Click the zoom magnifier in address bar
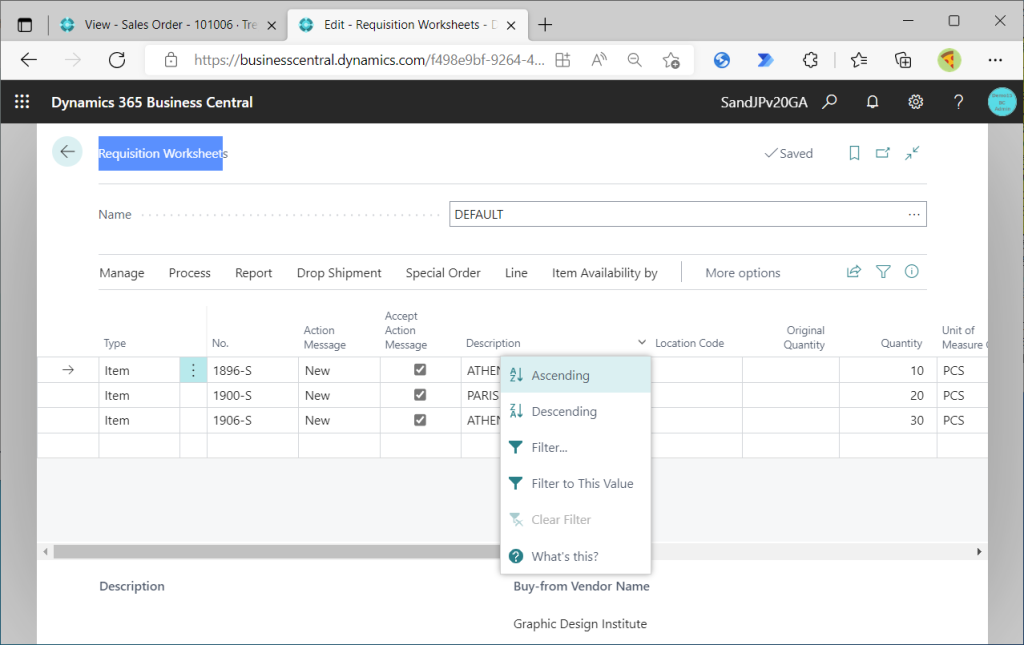Viewport: 1024px width, 645px height. [x=634, y=60]
